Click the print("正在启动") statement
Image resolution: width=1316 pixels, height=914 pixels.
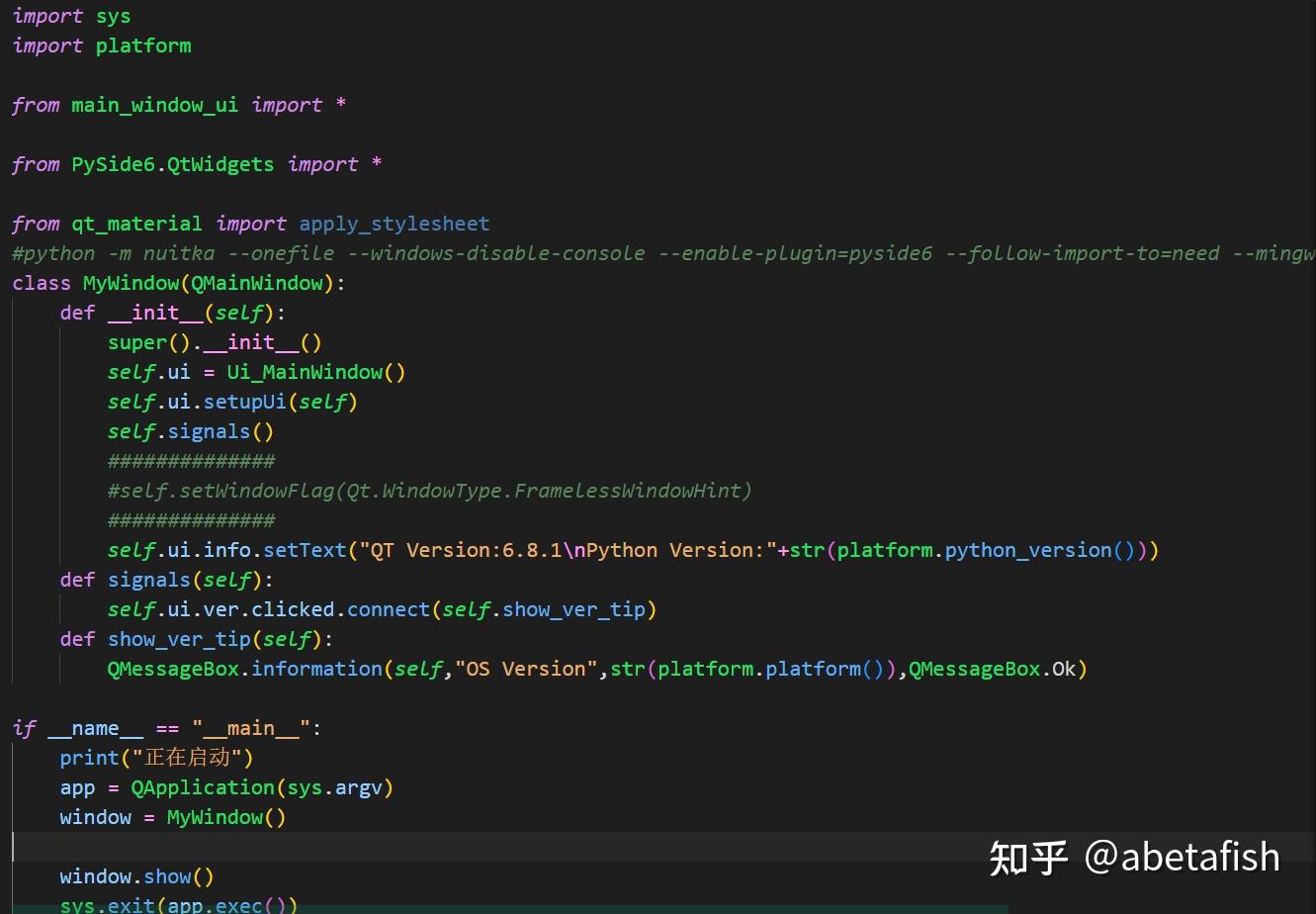[154, 758]
